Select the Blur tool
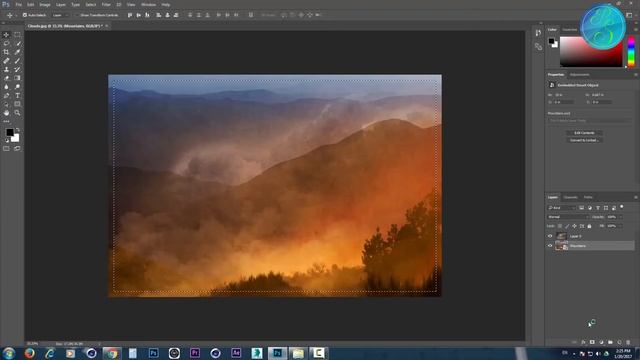Screen dimensions: 640x360 pos(6,87)
